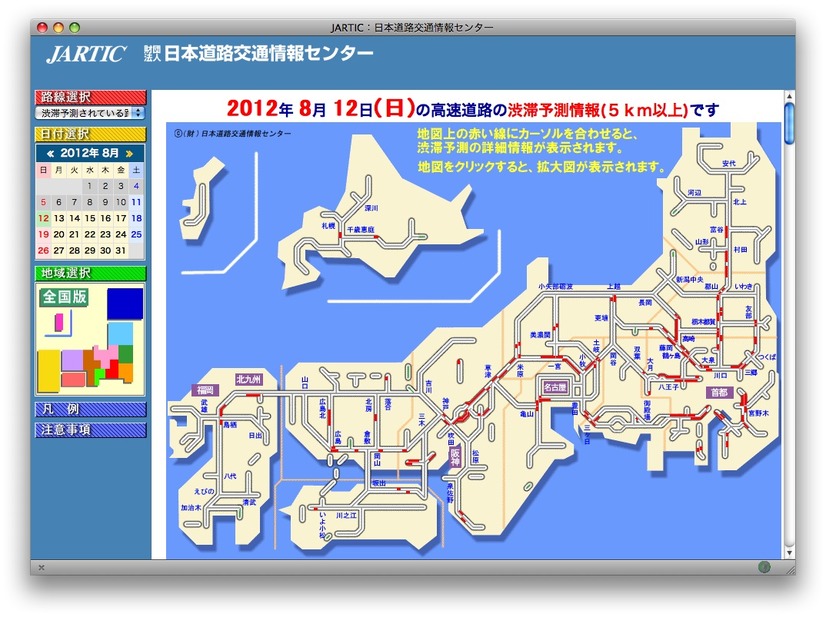This screenshot has width=826, height=617.
Task: Select the light blue Tohoku region block
Action: [121, 334]
